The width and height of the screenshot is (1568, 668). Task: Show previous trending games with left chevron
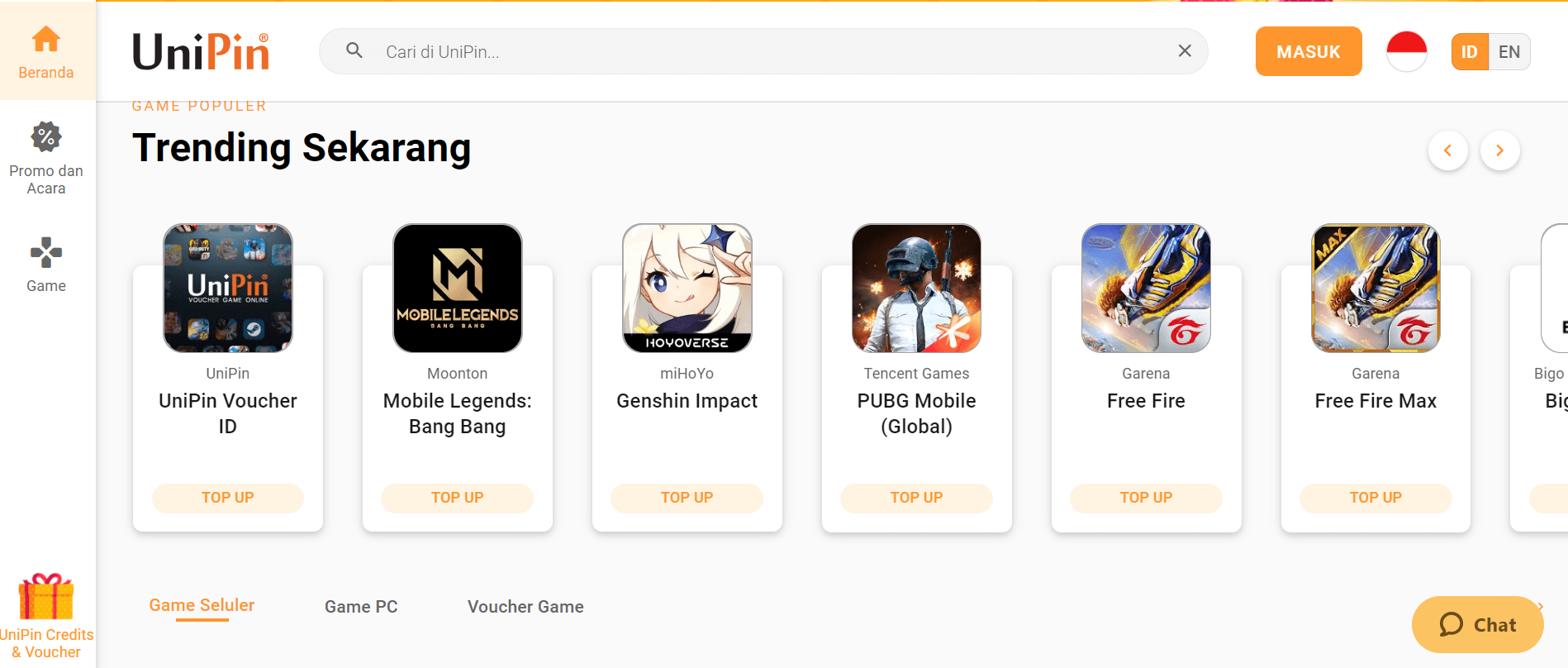pyautogui.click(x=1448, y=150)
